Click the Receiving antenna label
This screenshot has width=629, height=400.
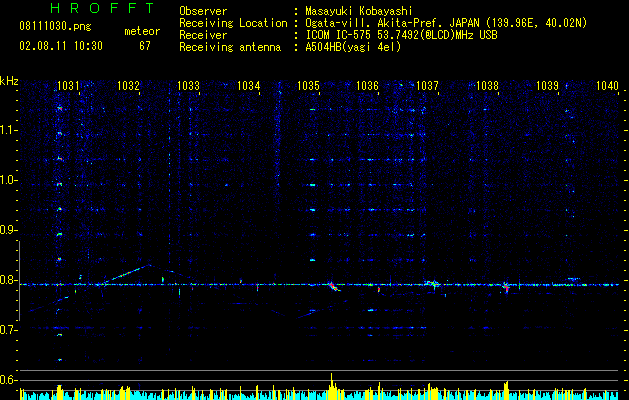tap(230, 47)
